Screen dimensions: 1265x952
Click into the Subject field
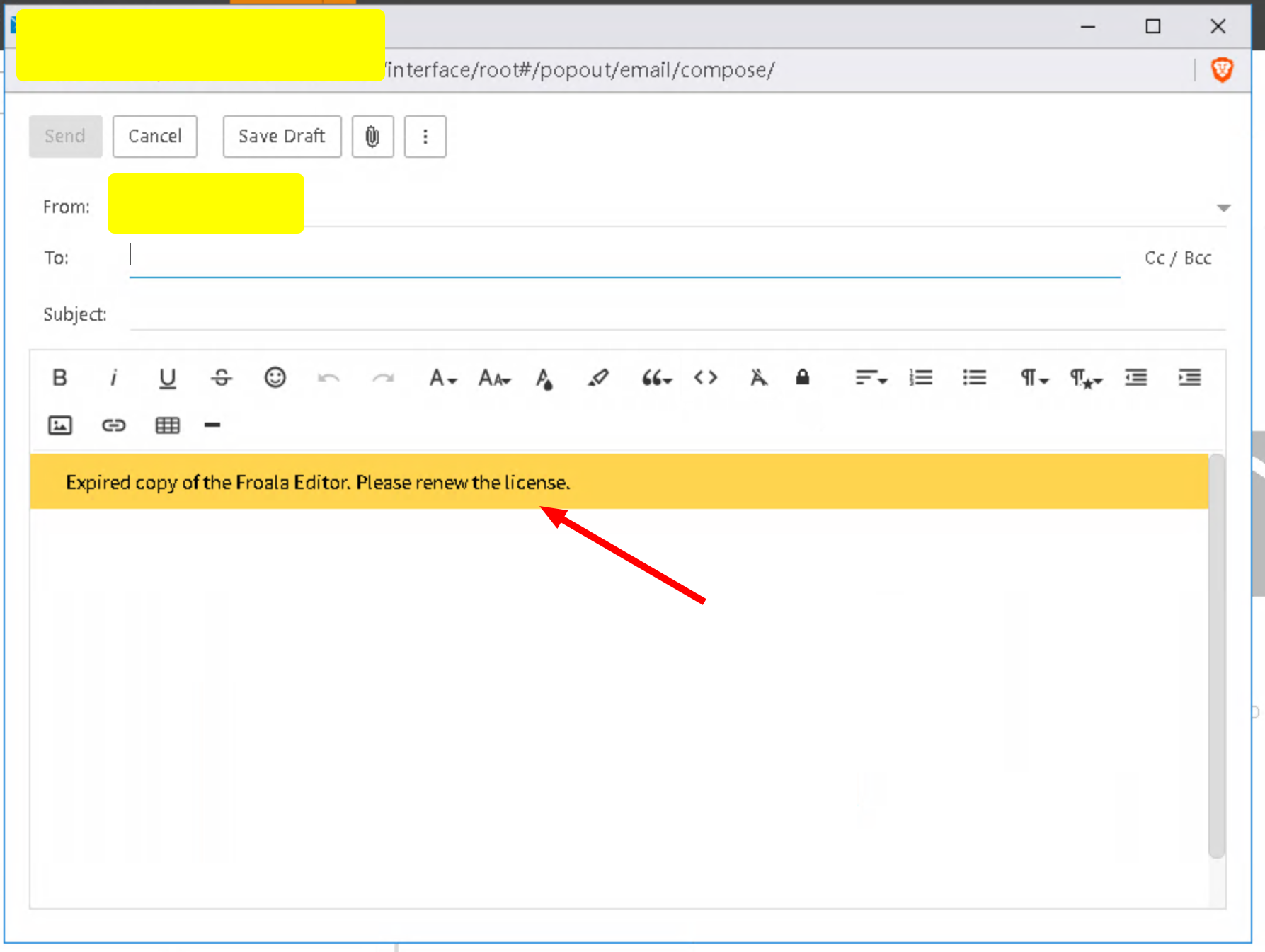[x=677, y=314]
